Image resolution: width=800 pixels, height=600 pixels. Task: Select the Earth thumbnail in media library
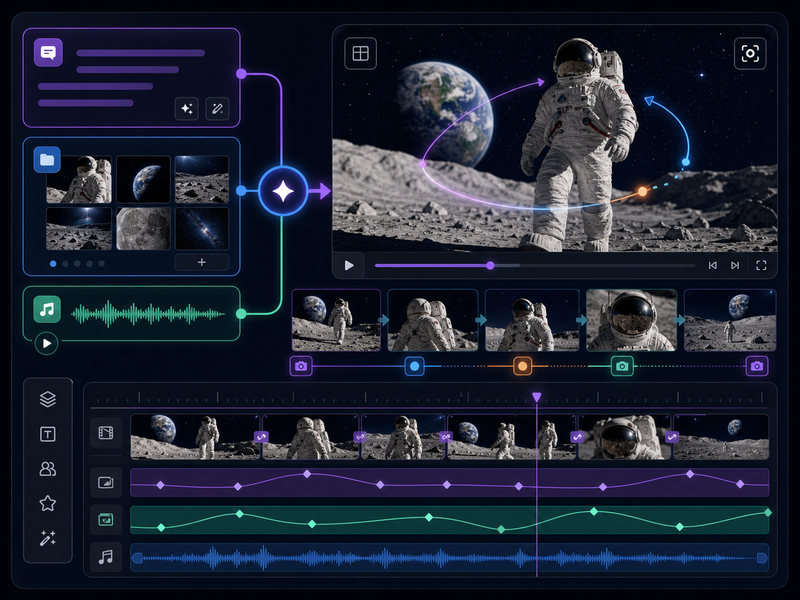tap(143, 180)
